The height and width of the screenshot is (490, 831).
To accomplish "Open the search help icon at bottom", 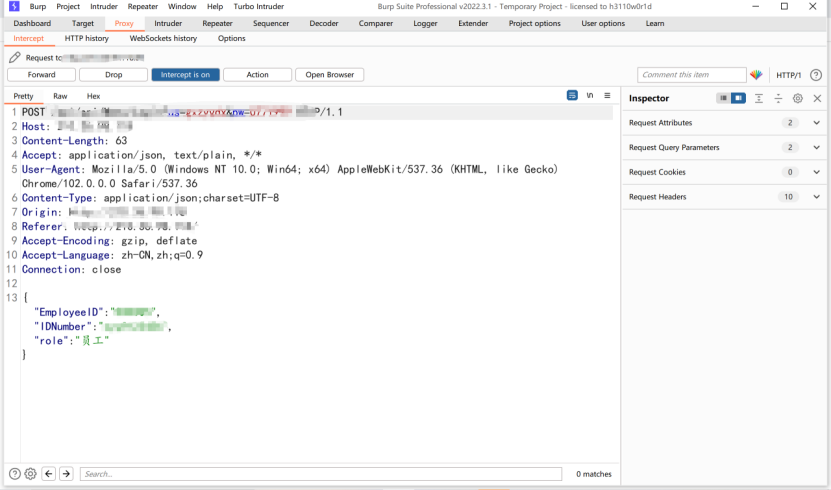I will pyautogui.click(x=15, y=474).
